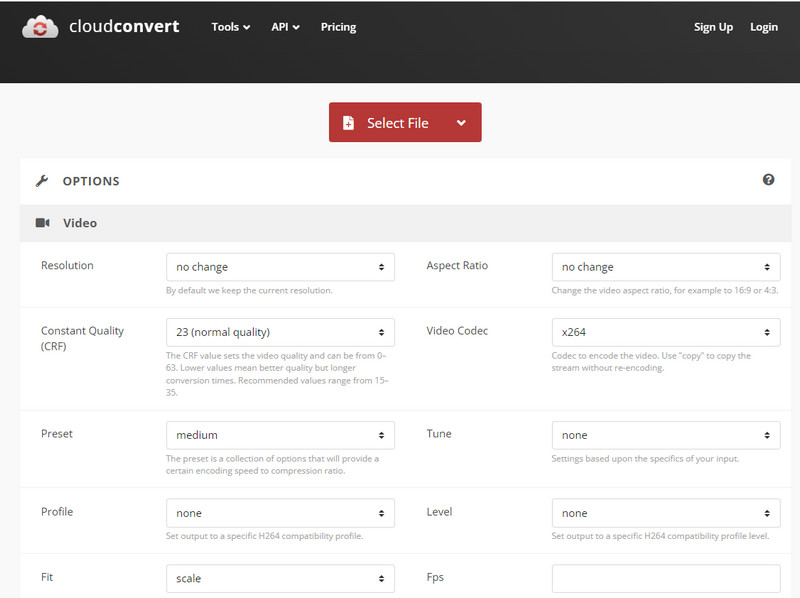Expand the Select File source chevron
800x598 pixels.
click(461, 123)
